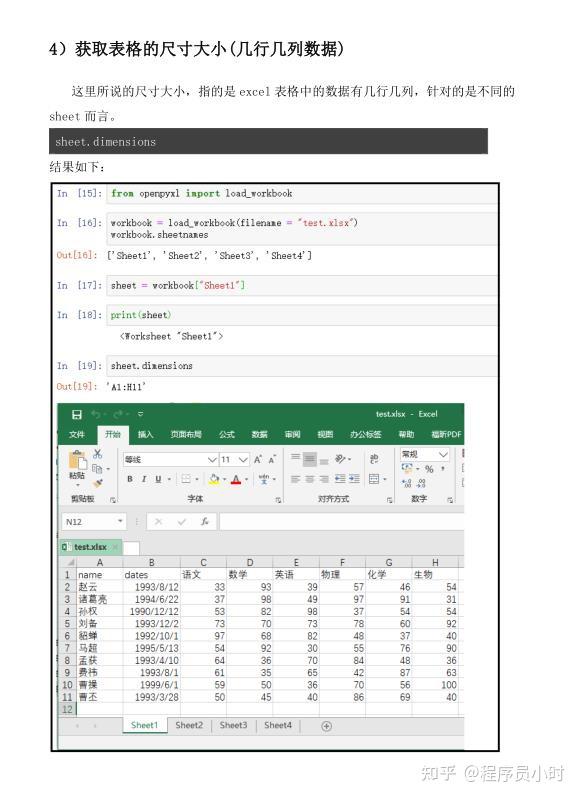Screen dimensions: 579x799
Task: Click the N12 name box field
Action: click(x=91, y=522)
